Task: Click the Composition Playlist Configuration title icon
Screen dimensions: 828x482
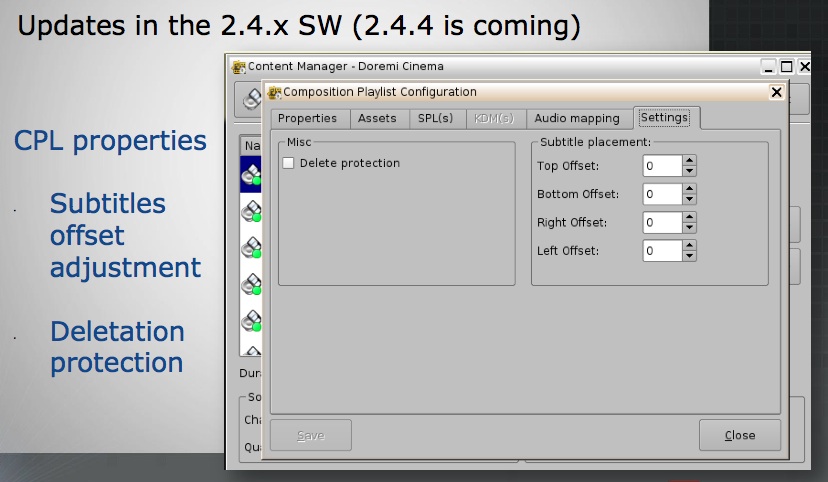Action: 275,92
